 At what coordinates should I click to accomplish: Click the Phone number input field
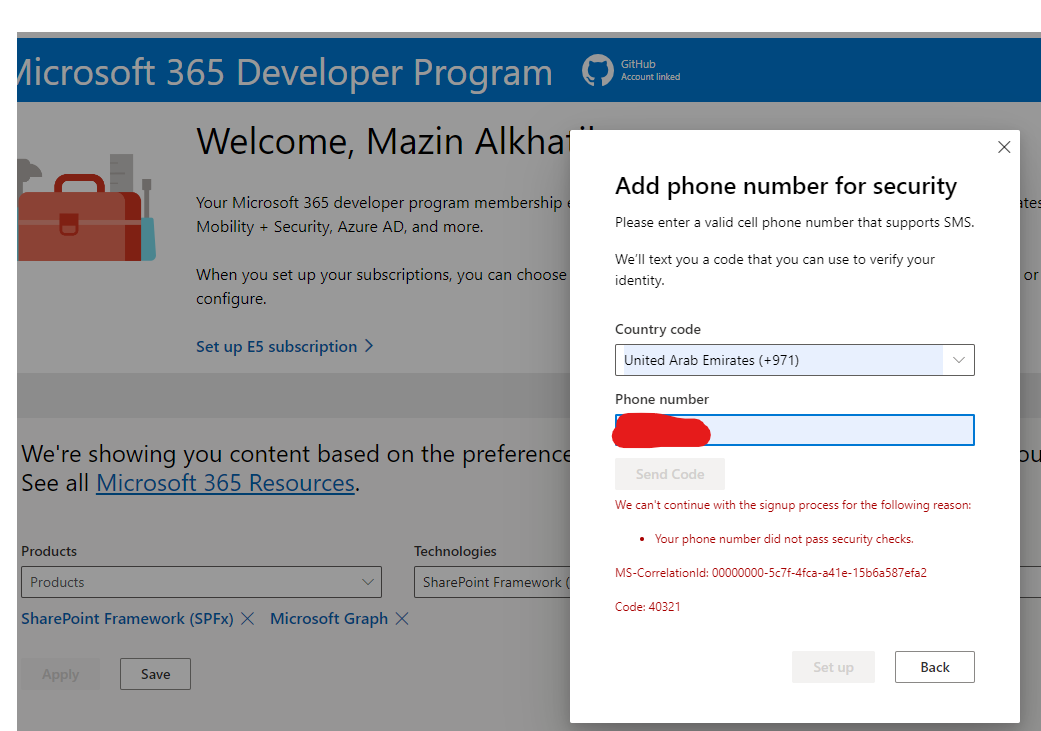794,430
